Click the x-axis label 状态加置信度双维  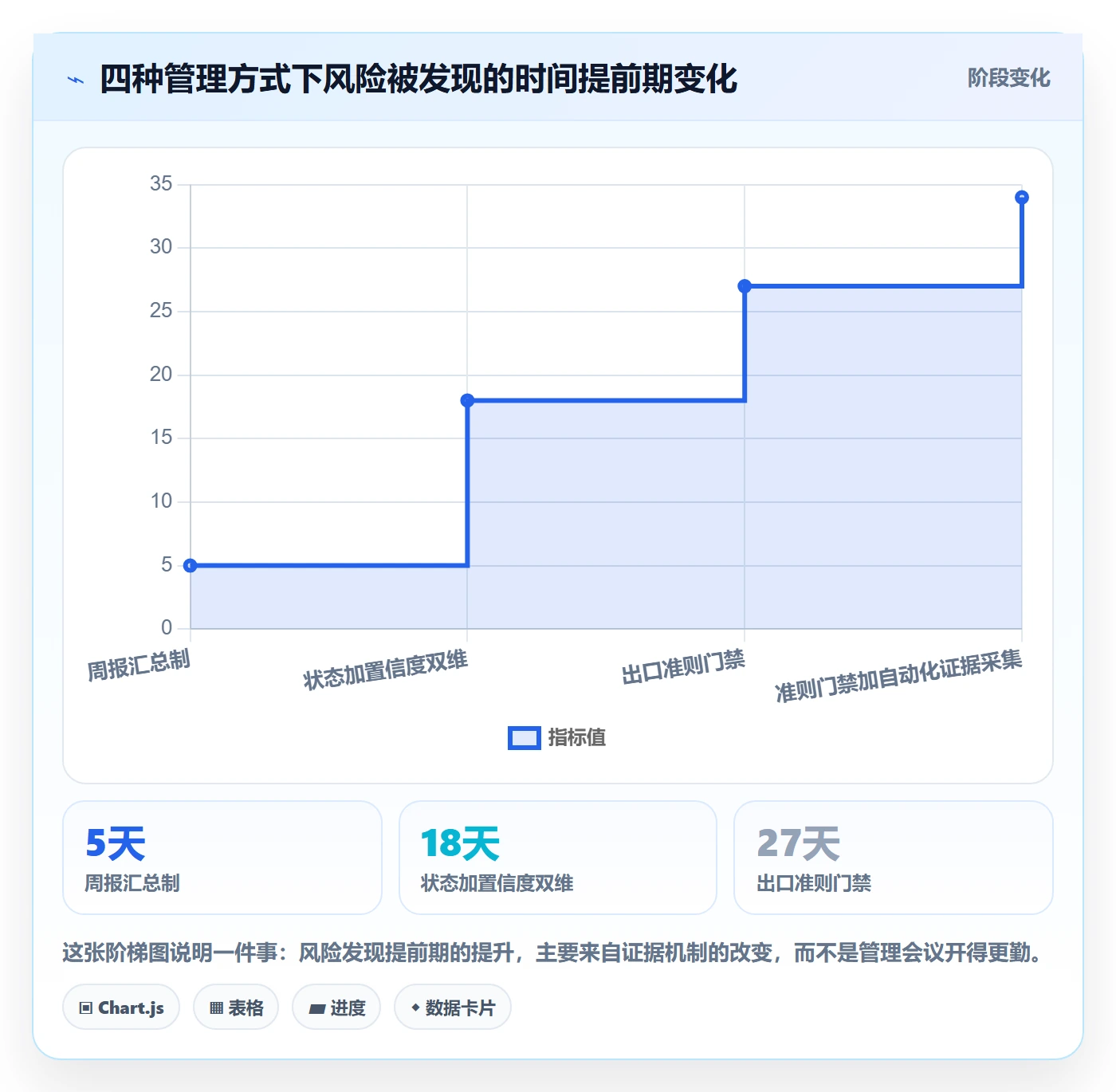(386, 670)
